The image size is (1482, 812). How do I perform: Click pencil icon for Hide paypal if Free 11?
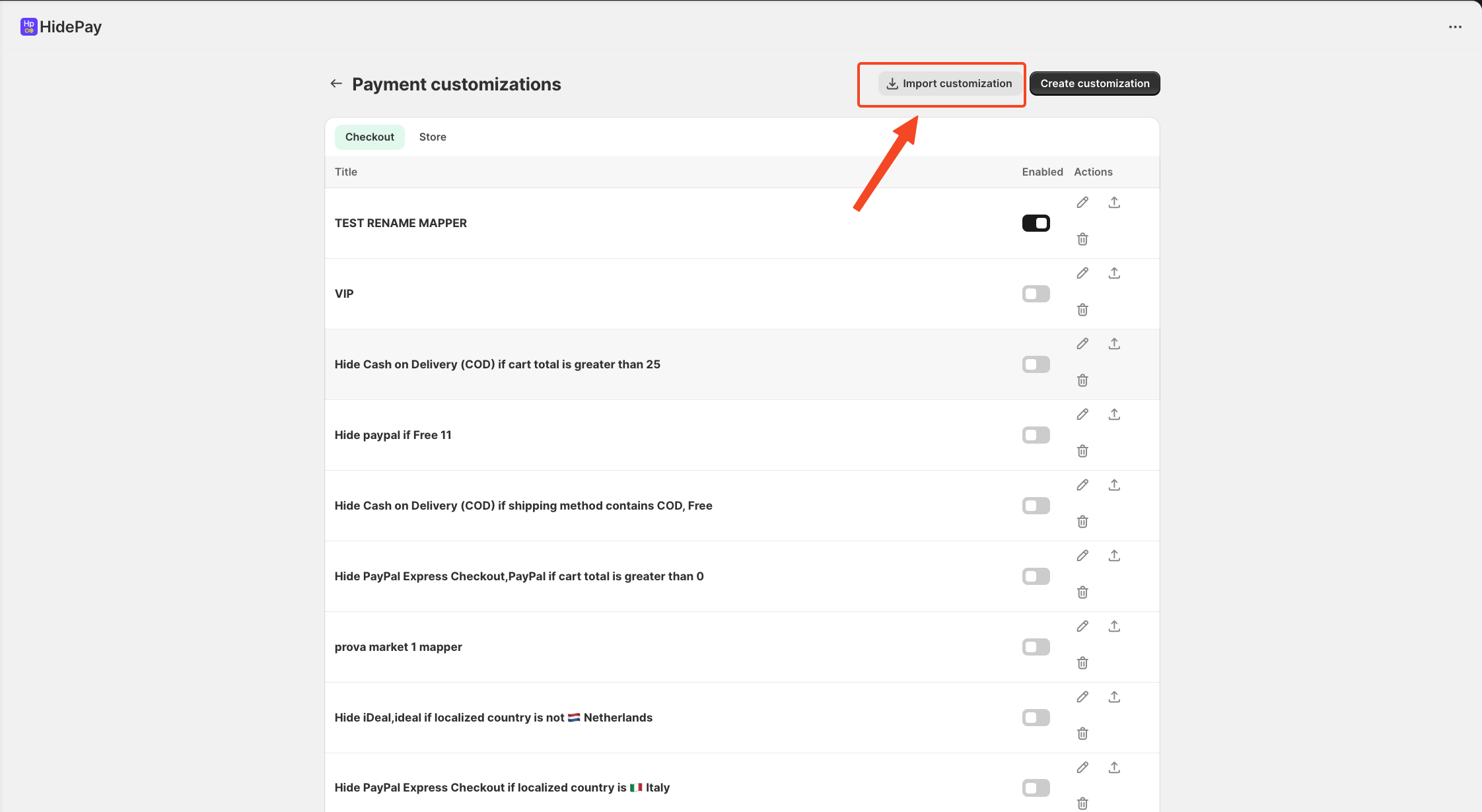tap(1082, 415)
